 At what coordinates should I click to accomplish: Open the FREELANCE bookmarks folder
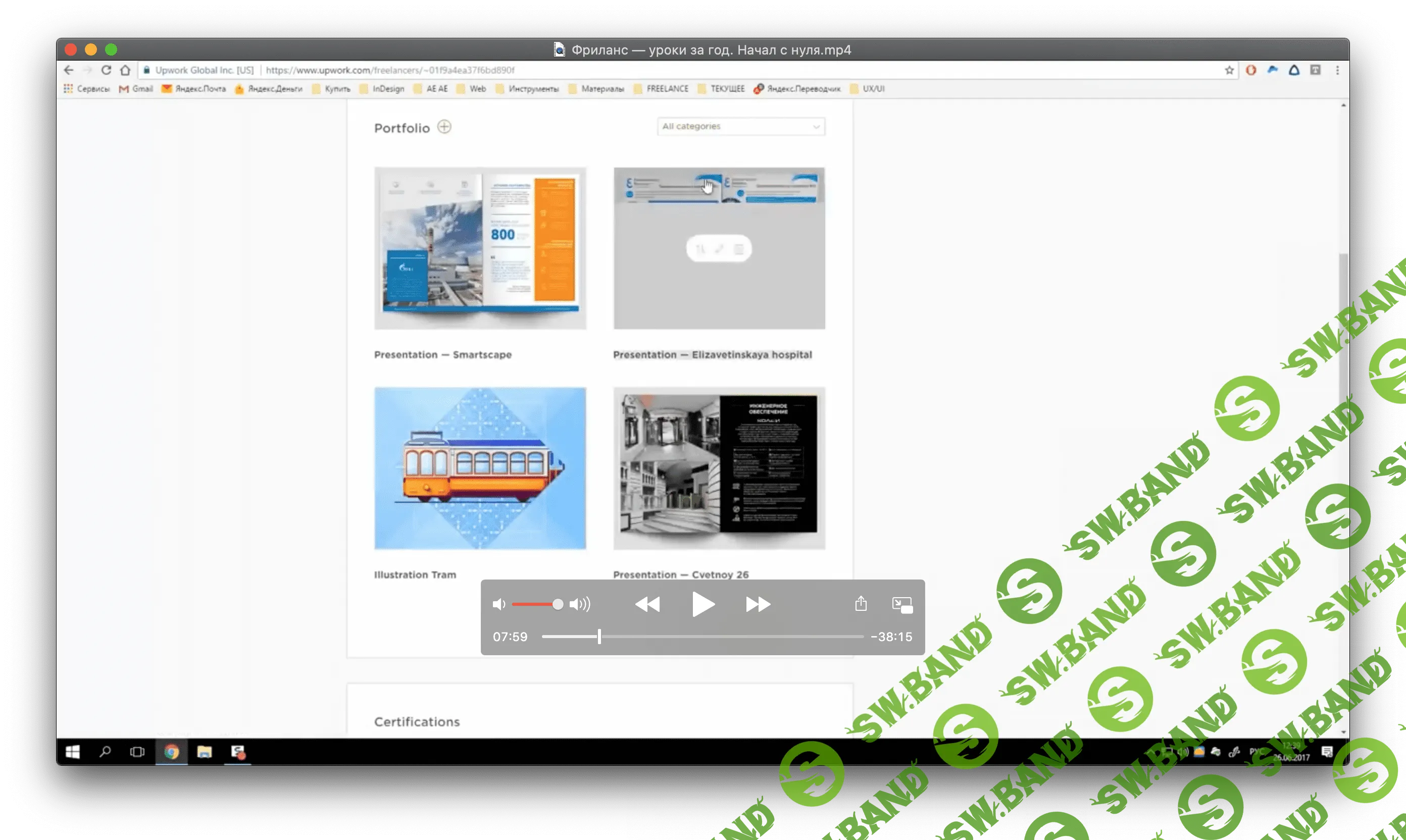coord(662,89)
